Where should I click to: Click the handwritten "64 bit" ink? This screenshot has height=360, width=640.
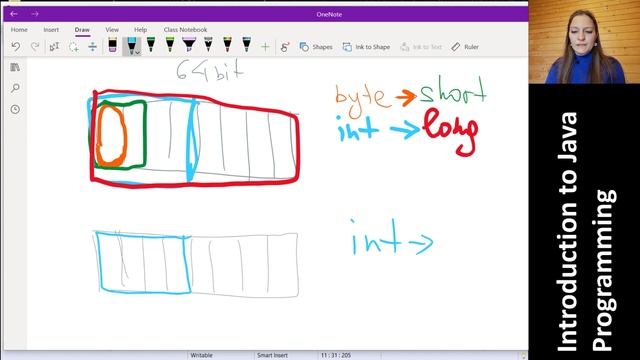(x=210, y=70)
